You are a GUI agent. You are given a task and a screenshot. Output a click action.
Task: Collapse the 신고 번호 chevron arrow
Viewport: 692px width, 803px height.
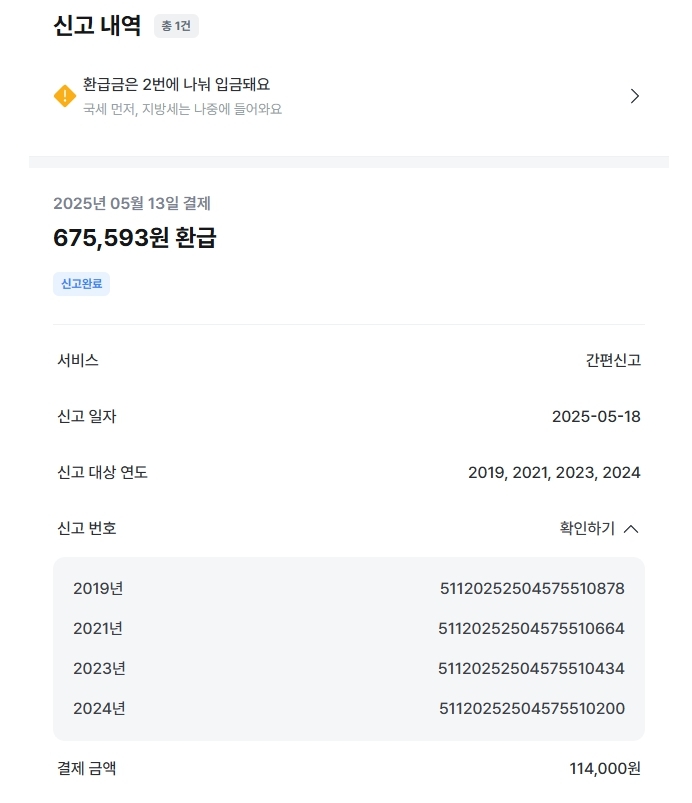click(631, 529)
